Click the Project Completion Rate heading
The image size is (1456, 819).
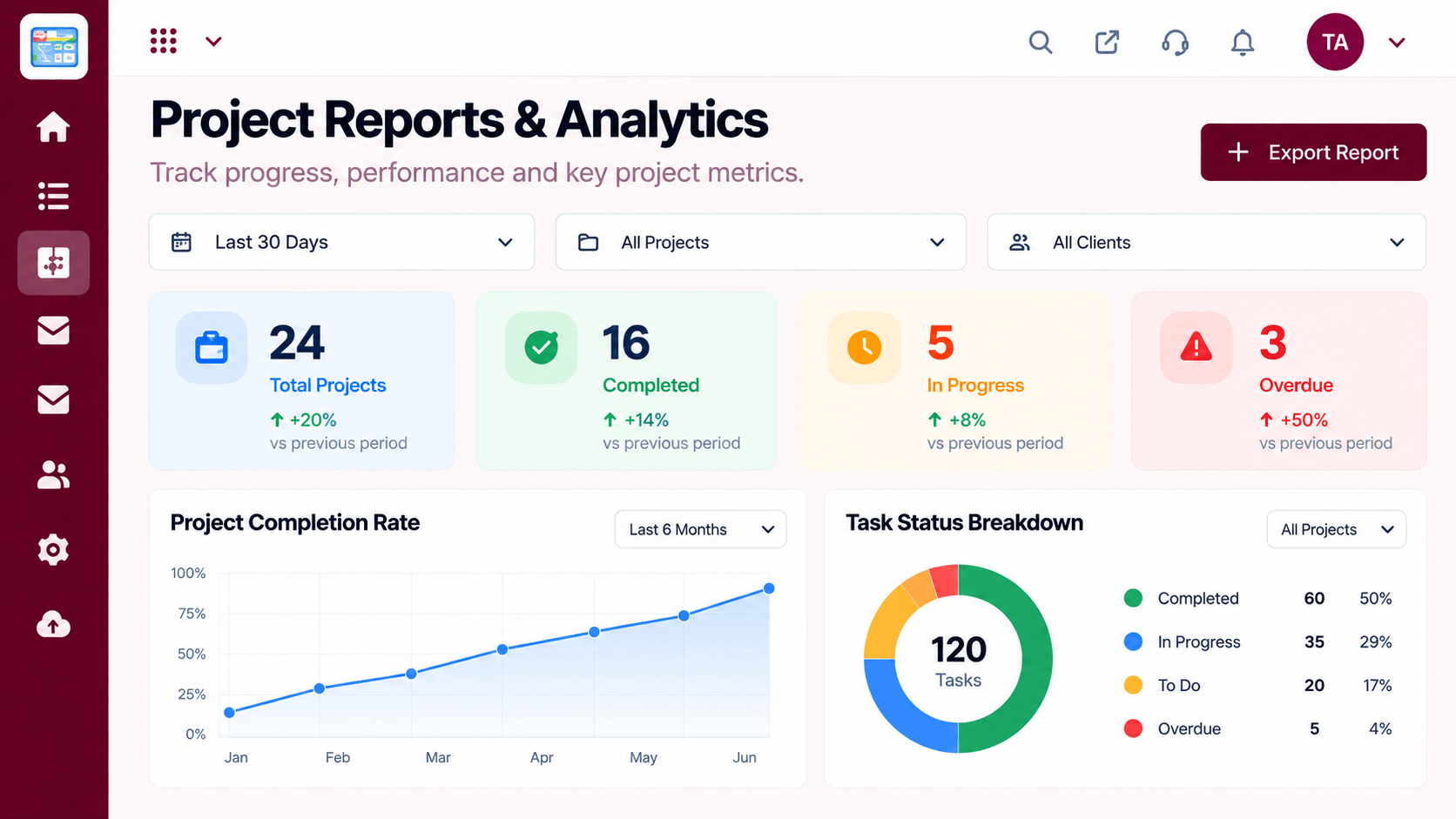click(295, 522)
